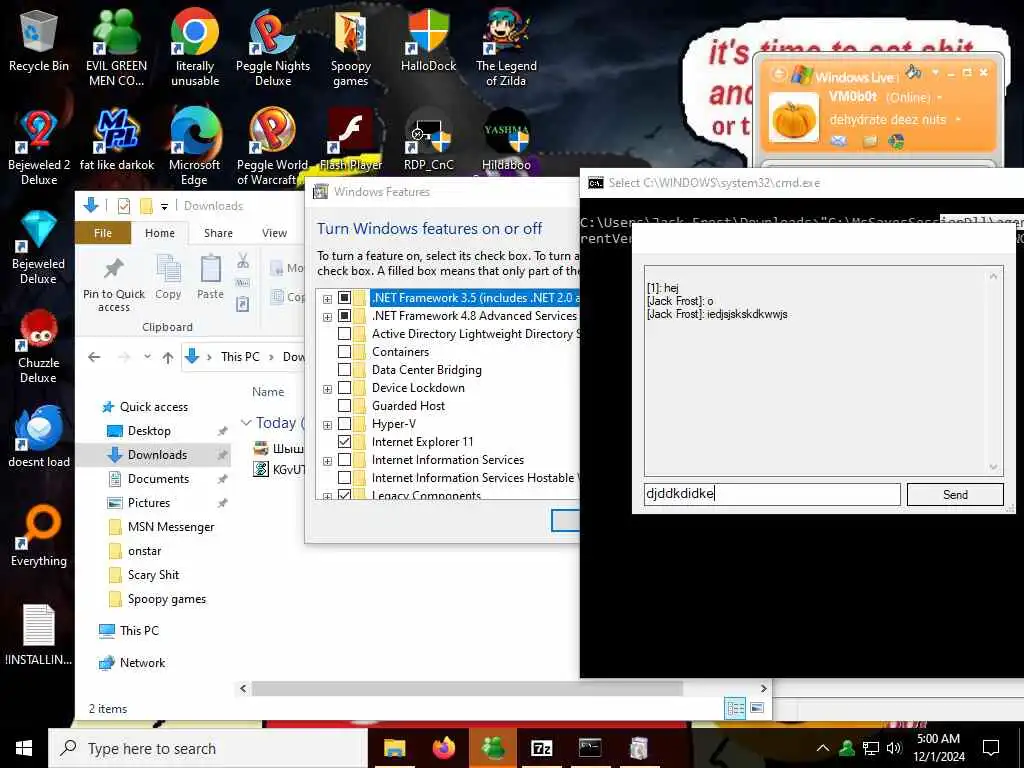Expand .NET Framework 3.5 tree node
Viewport: 1024px width, 768px height.
pyautogui.click(x=327, y=299)
